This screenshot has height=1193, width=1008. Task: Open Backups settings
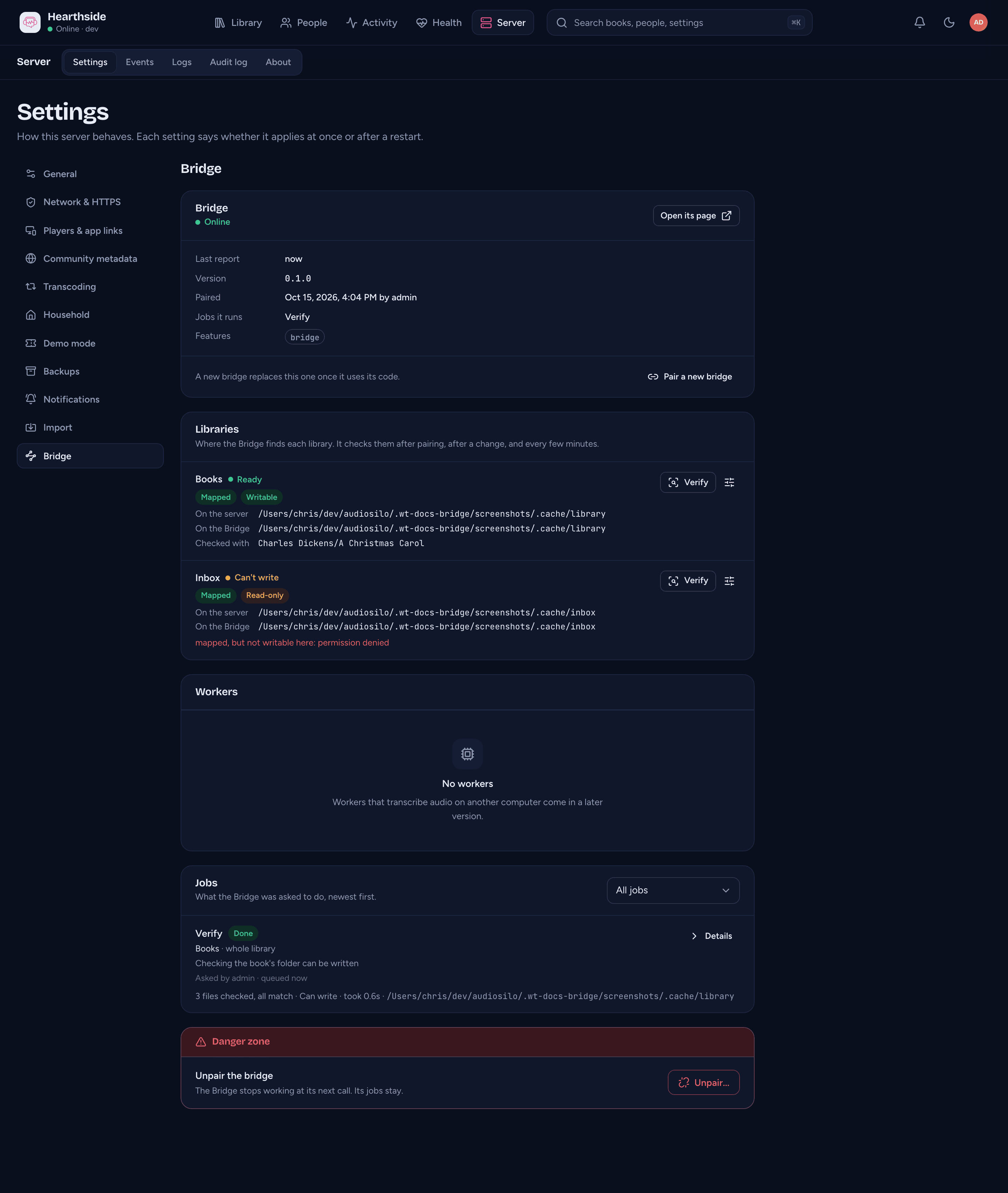pos(90,371)
